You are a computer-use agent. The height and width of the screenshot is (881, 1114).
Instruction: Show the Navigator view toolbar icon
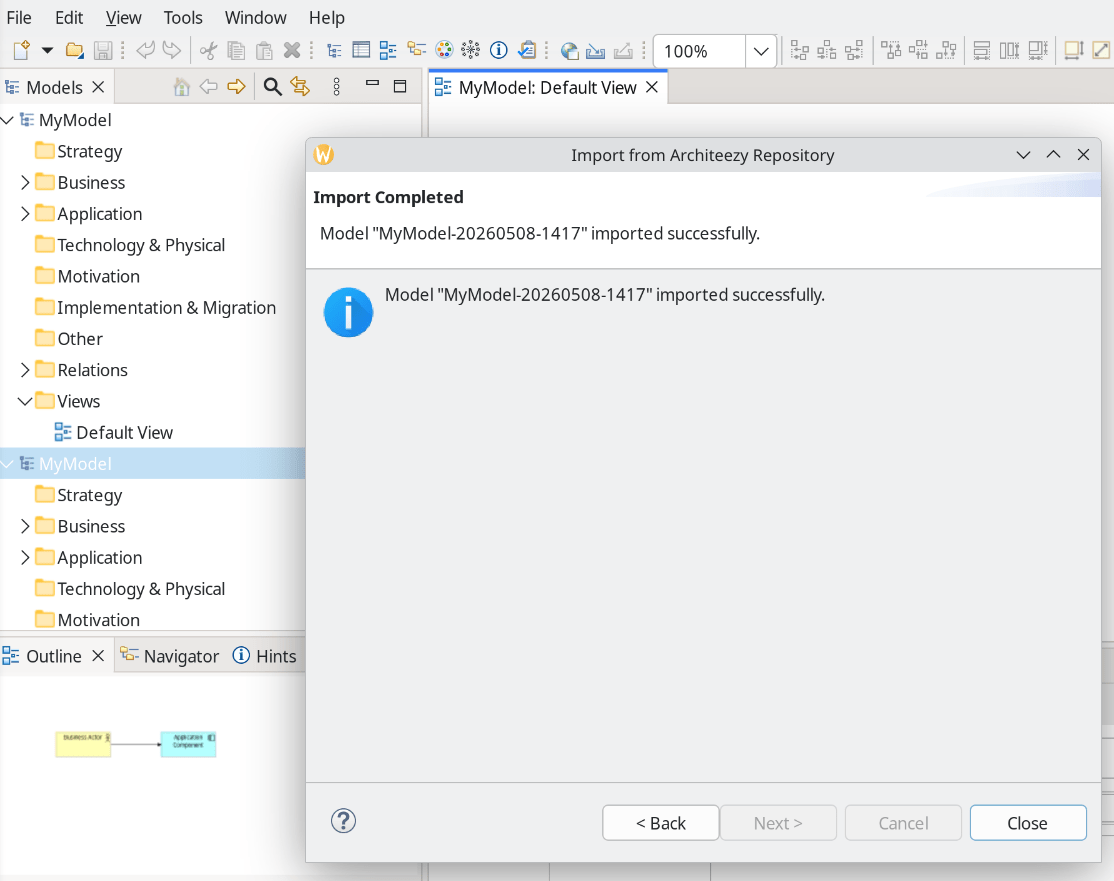point(416,49)
